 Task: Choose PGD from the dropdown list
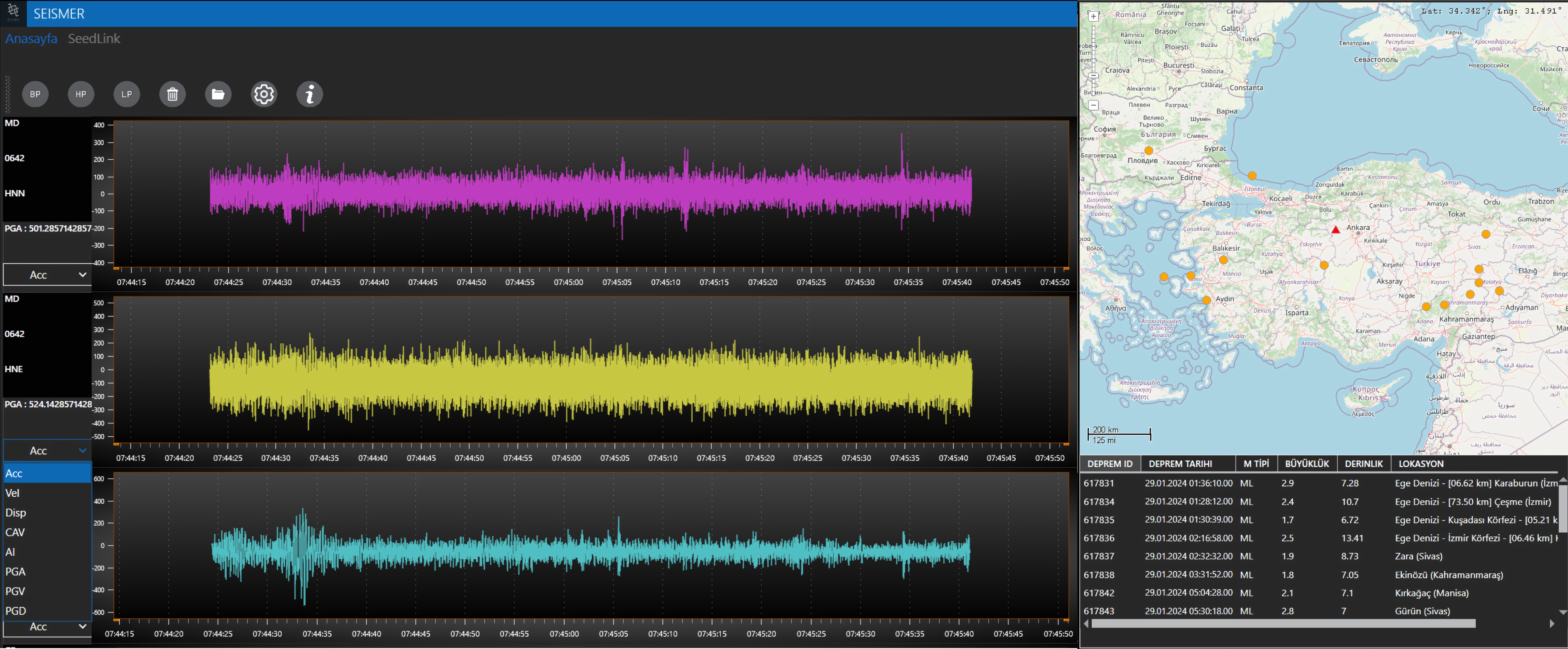(48, 611)
